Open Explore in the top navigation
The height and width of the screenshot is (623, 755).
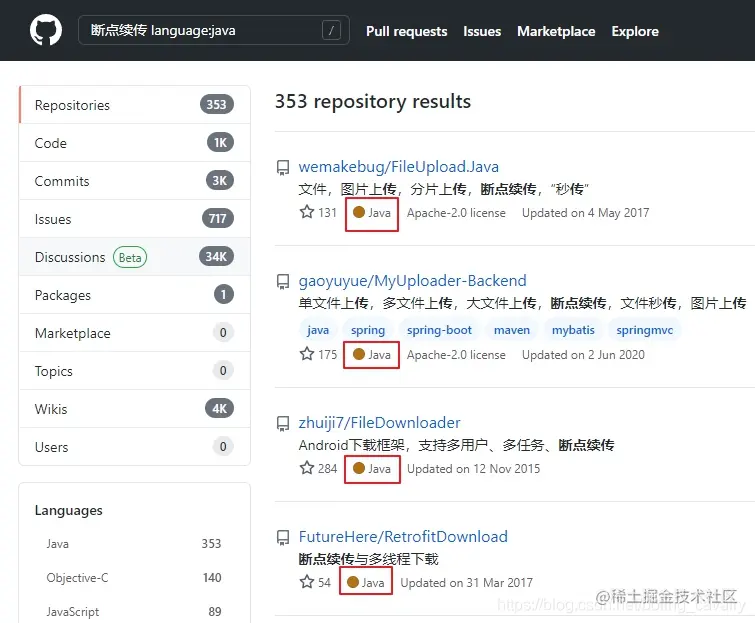[635, 31]
